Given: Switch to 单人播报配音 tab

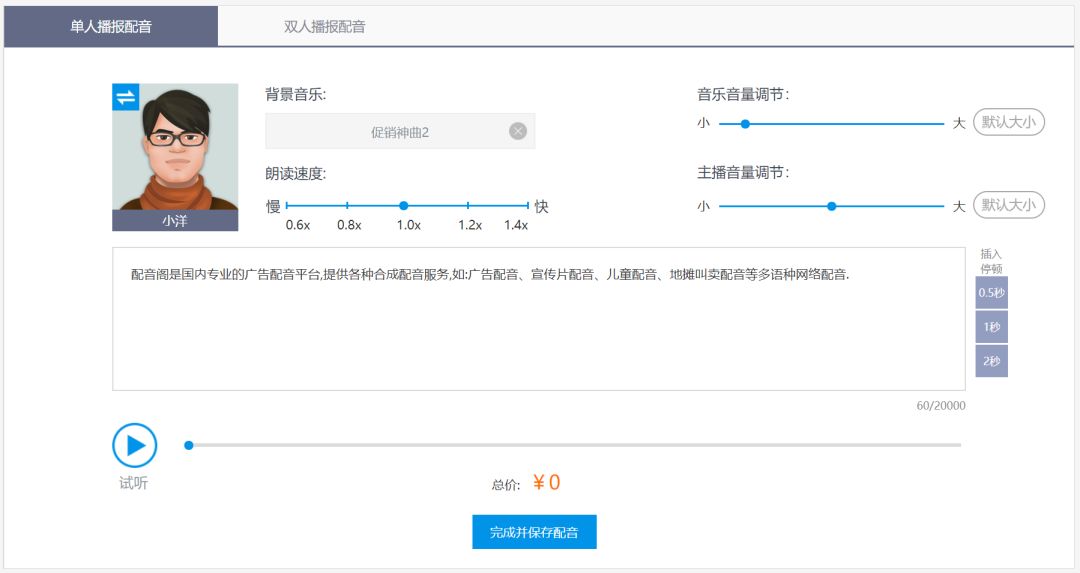Looking at the screenshot, I should [x=111, y=27].
